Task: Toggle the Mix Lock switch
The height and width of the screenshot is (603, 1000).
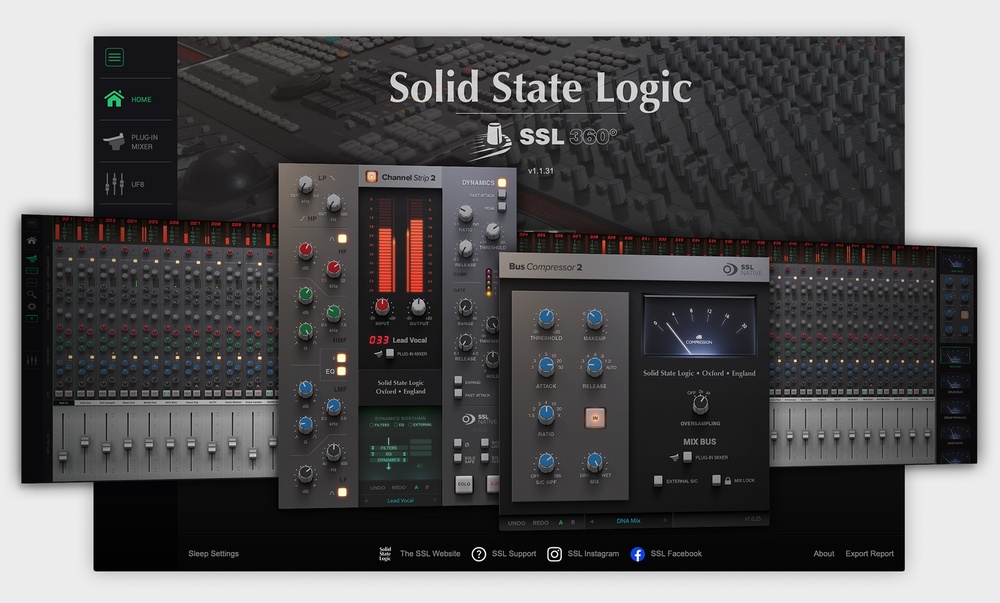Action: (x=716, y=480)
